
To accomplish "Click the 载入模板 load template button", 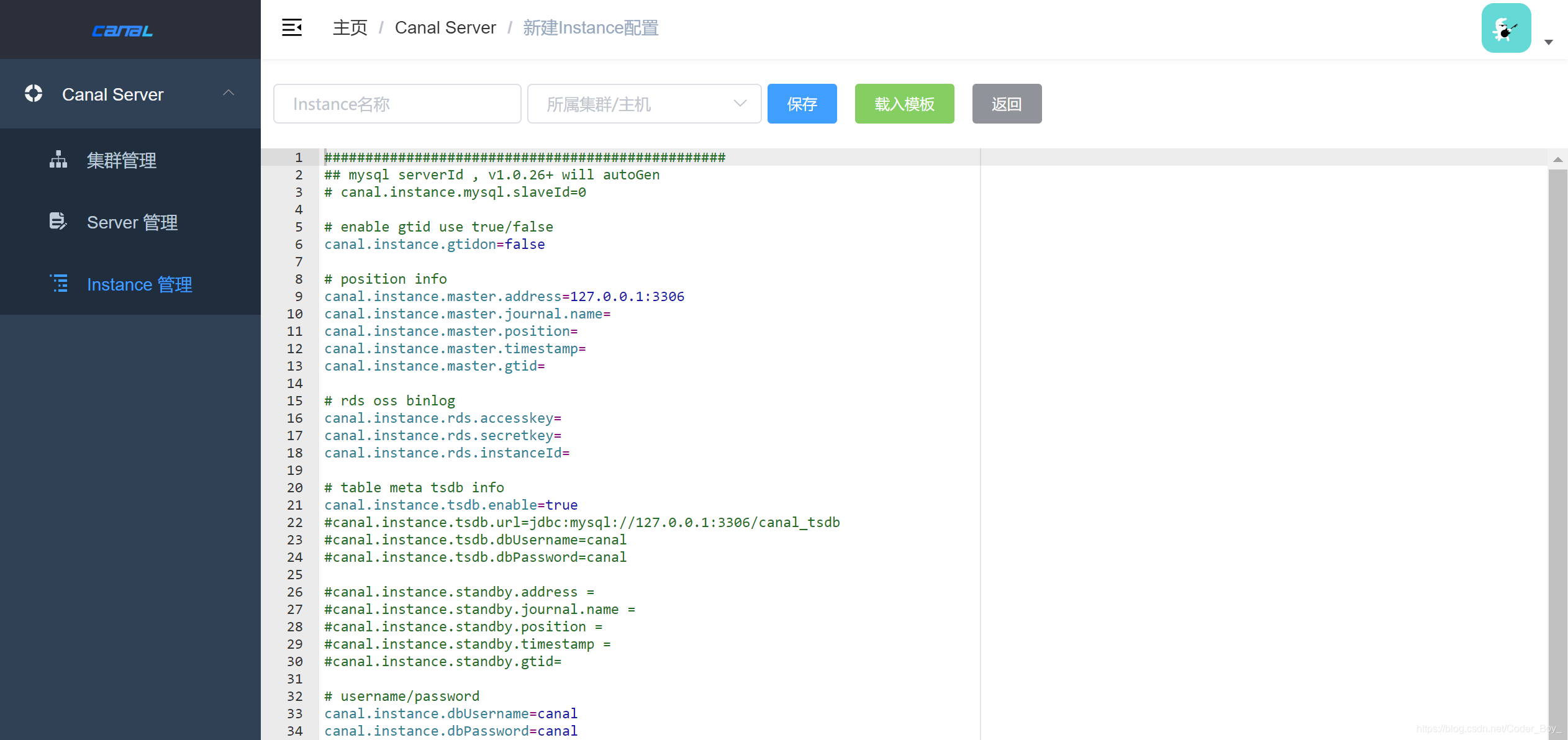I will click(x=904, y=104).
